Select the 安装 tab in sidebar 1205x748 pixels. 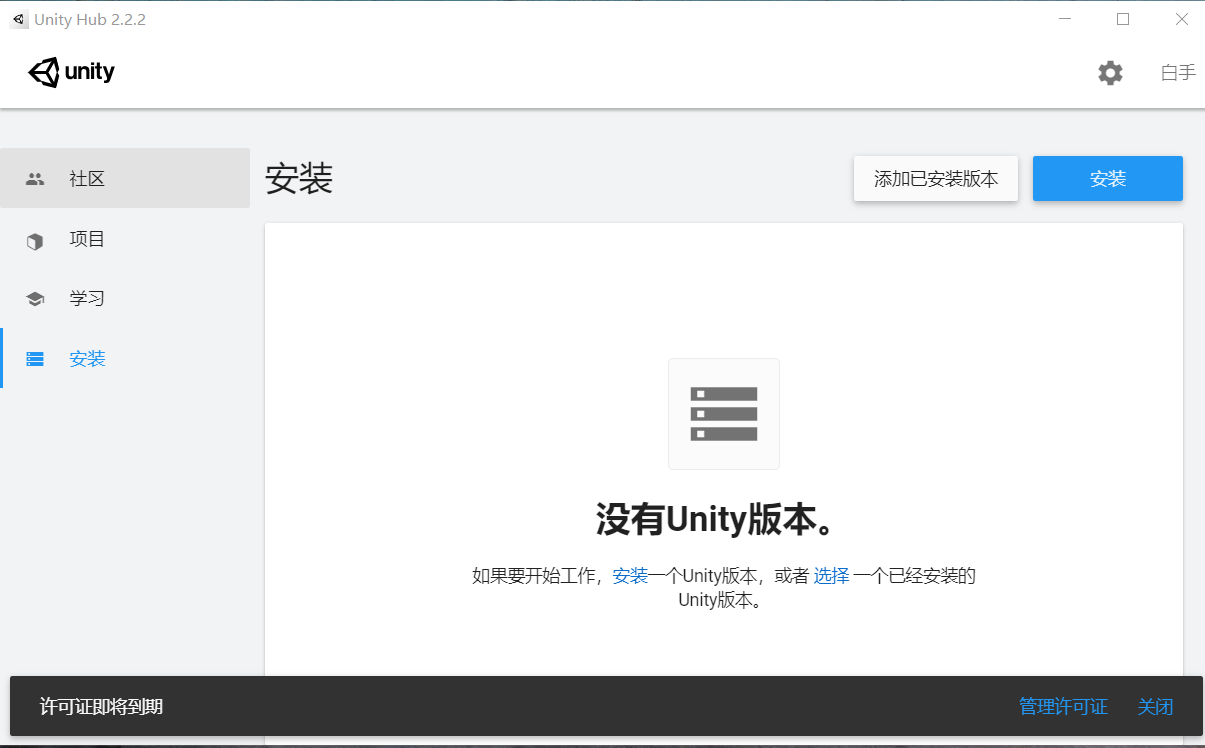(125, 358)
